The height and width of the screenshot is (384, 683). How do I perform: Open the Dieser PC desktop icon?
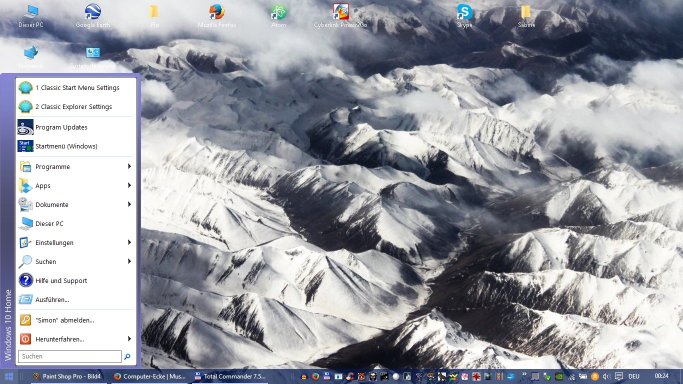click(31, 16)
